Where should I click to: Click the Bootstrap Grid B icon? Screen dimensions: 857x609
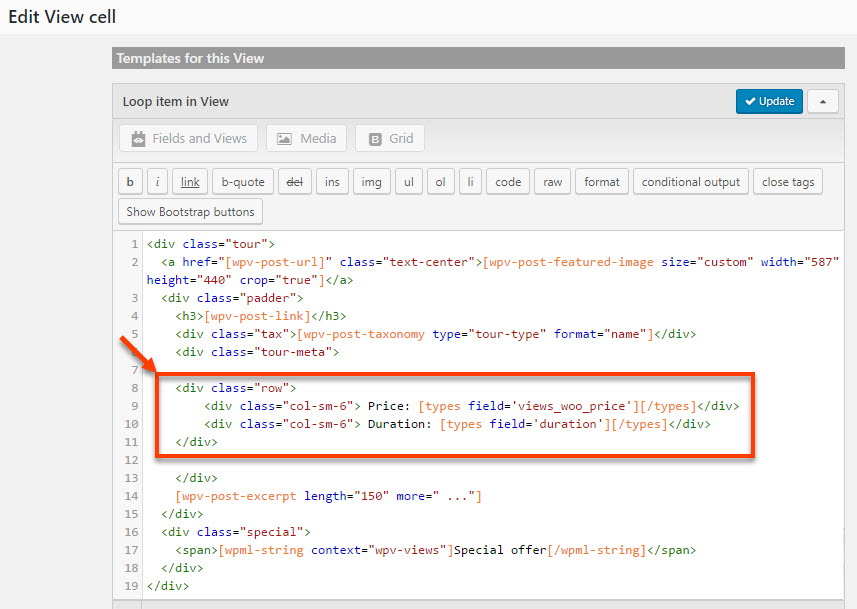[375, 139]
